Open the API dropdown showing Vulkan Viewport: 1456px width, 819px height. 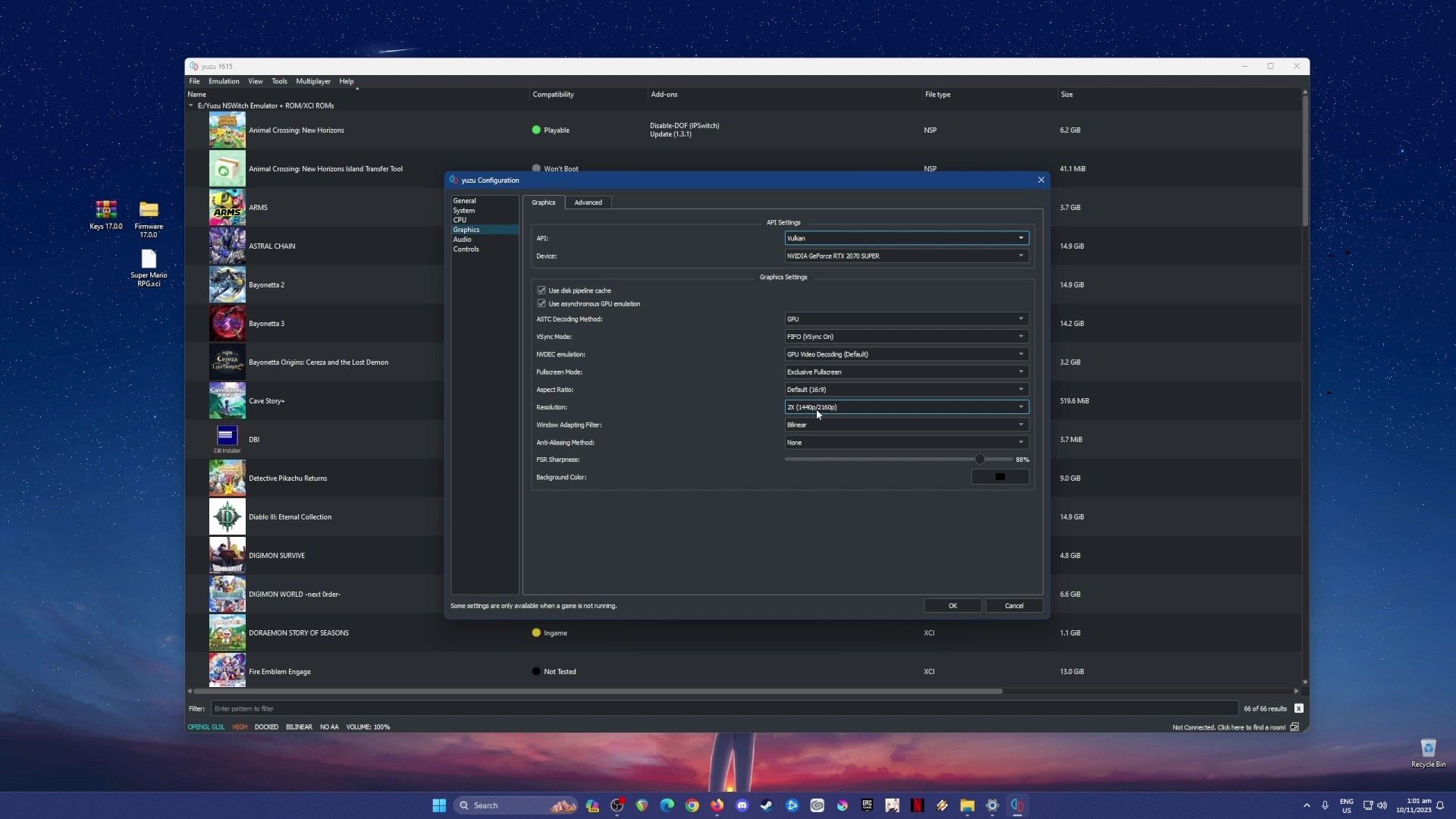point(906,238)
